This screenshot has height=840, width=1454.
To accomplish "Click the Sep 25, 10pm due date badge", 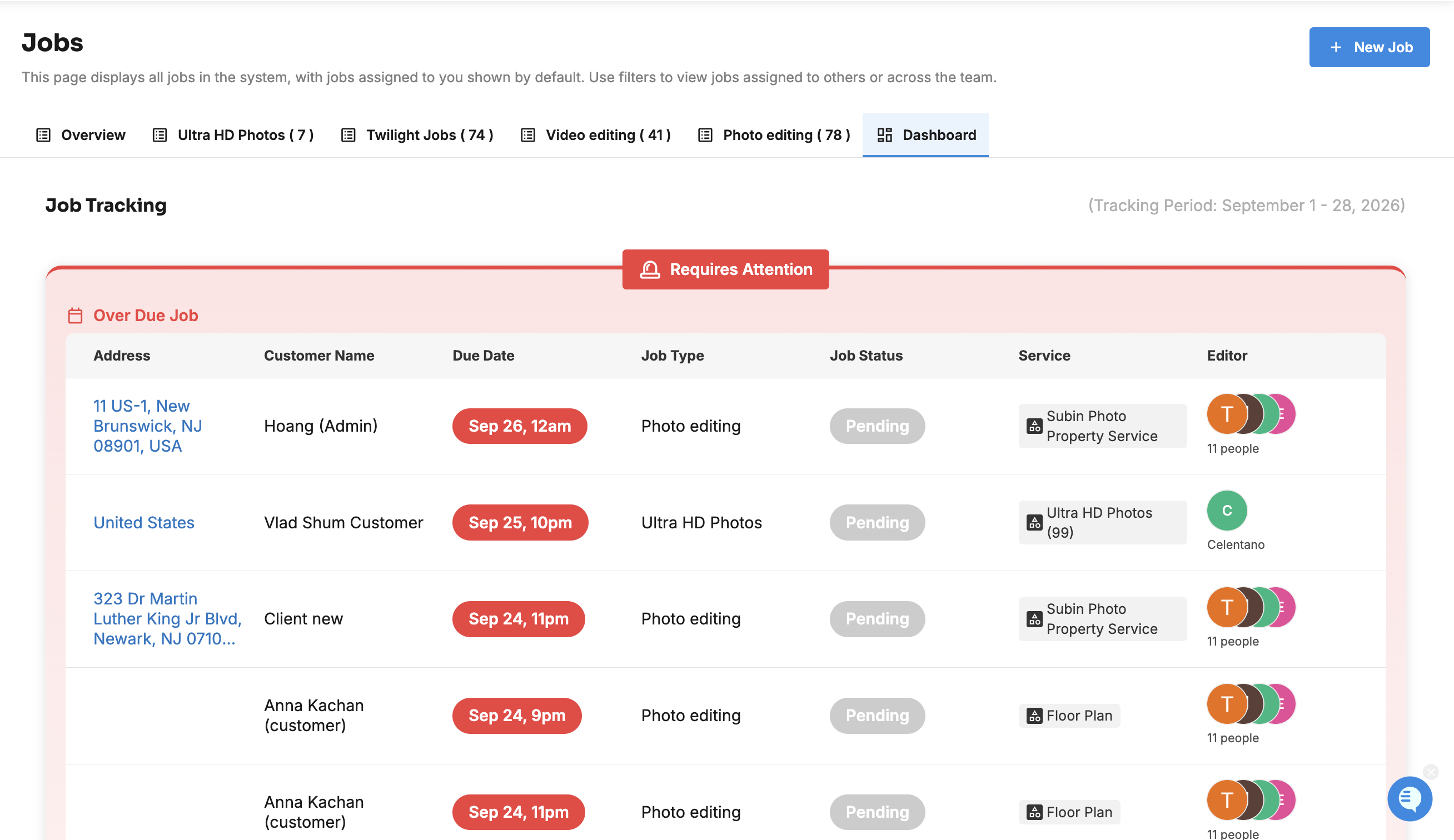I will [520, 522].
